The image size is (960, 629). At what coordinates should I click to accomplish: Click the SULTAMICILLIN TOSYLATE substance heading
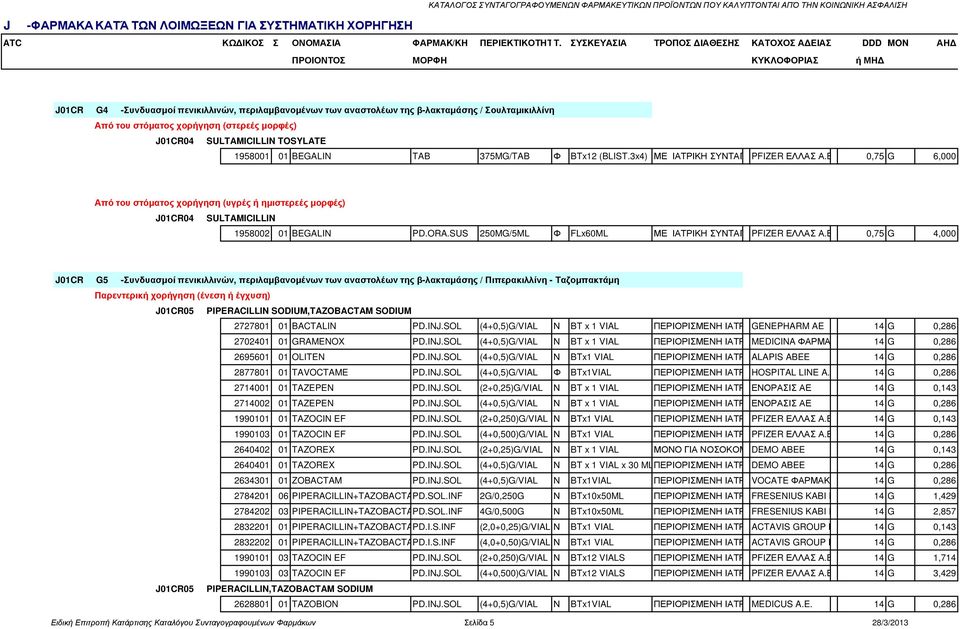click(266, 141)
